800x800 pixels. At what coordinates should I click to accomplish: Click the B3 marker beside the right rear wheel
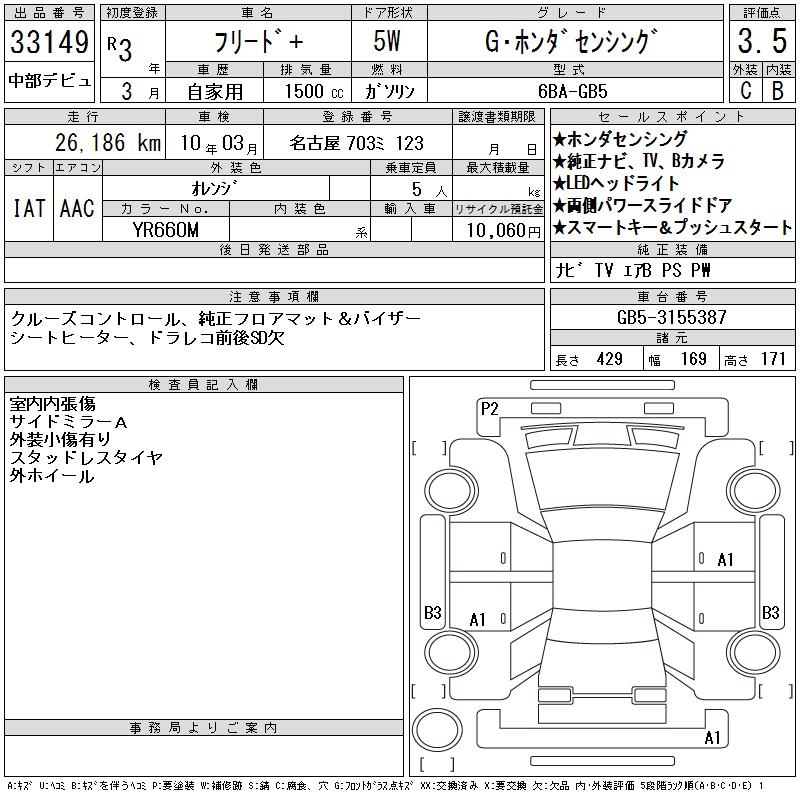(x=771, y=612)
